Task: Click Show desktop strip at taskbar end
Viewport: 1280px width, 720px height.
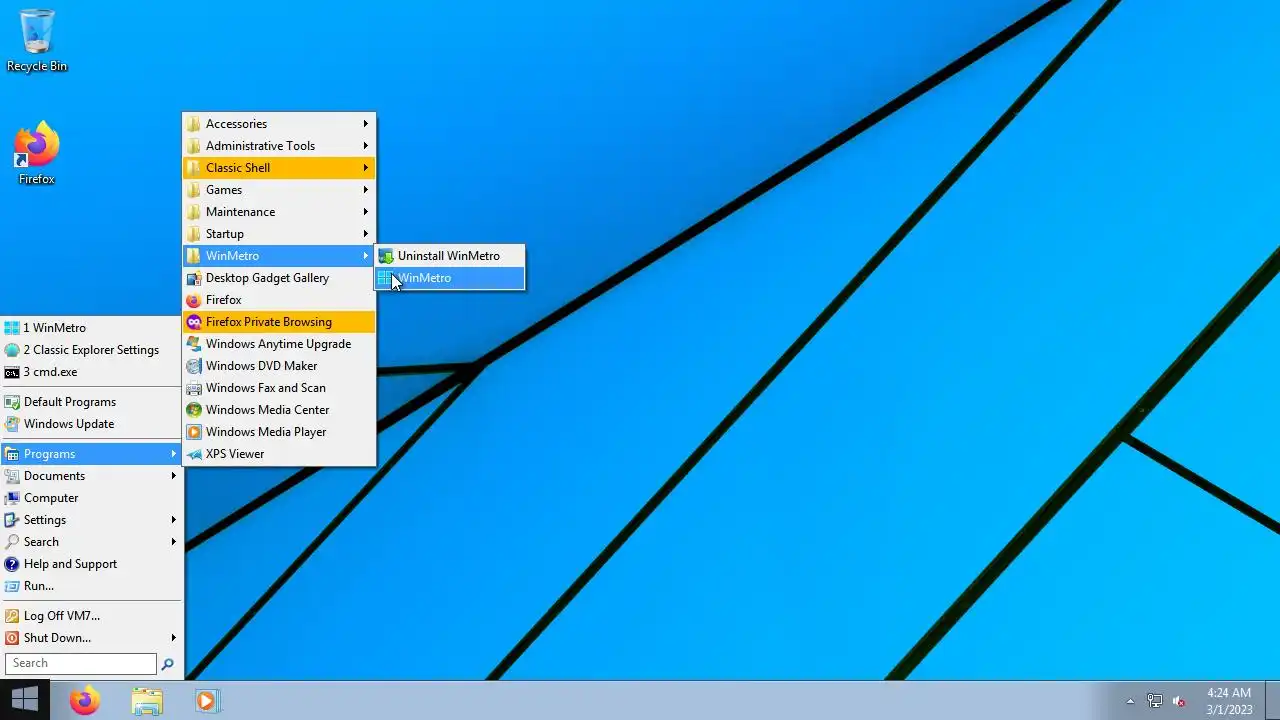Action: (x=1273, y=701)
